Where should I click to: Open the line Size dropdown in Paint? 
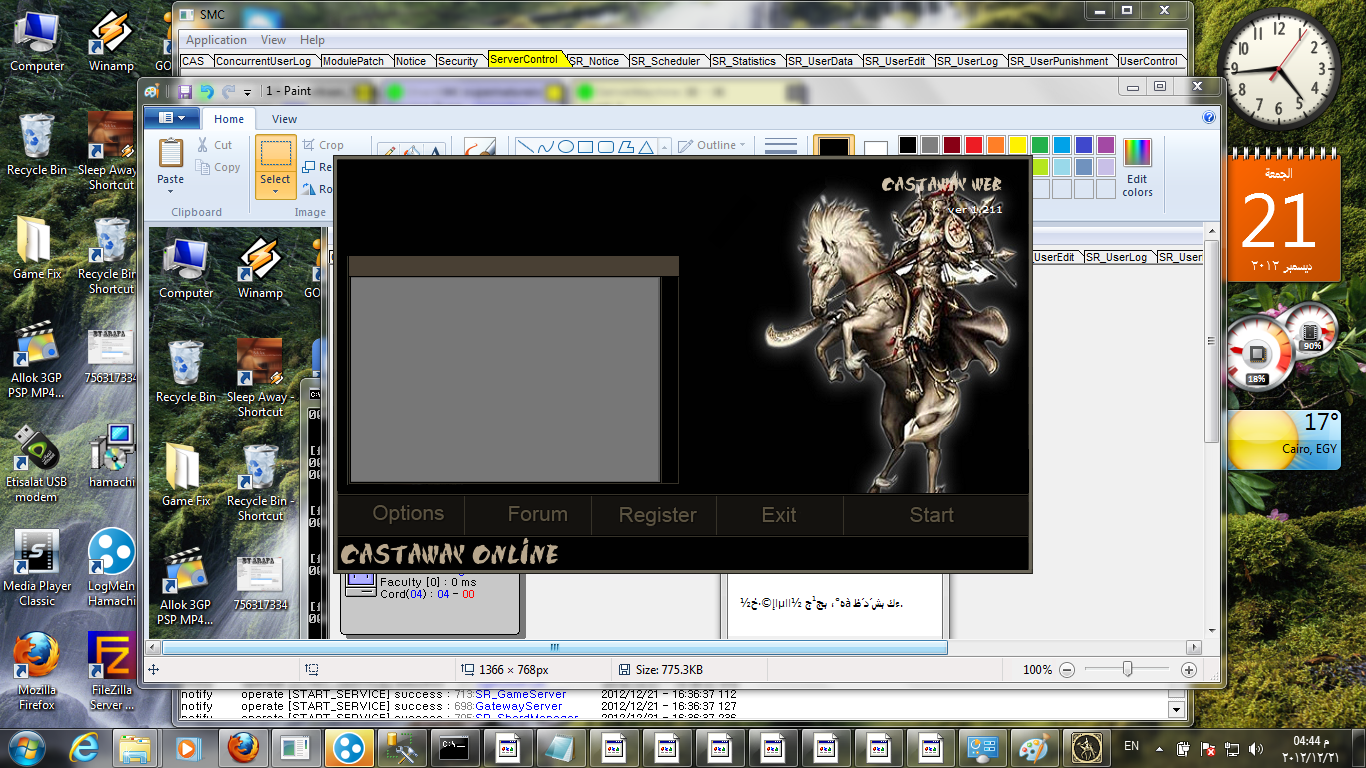click(780, 147)
